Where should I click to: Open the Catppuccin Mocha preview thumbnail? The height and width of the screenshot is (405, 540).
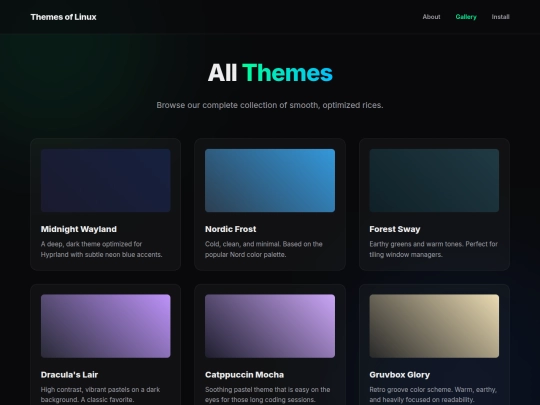[270, 326]
